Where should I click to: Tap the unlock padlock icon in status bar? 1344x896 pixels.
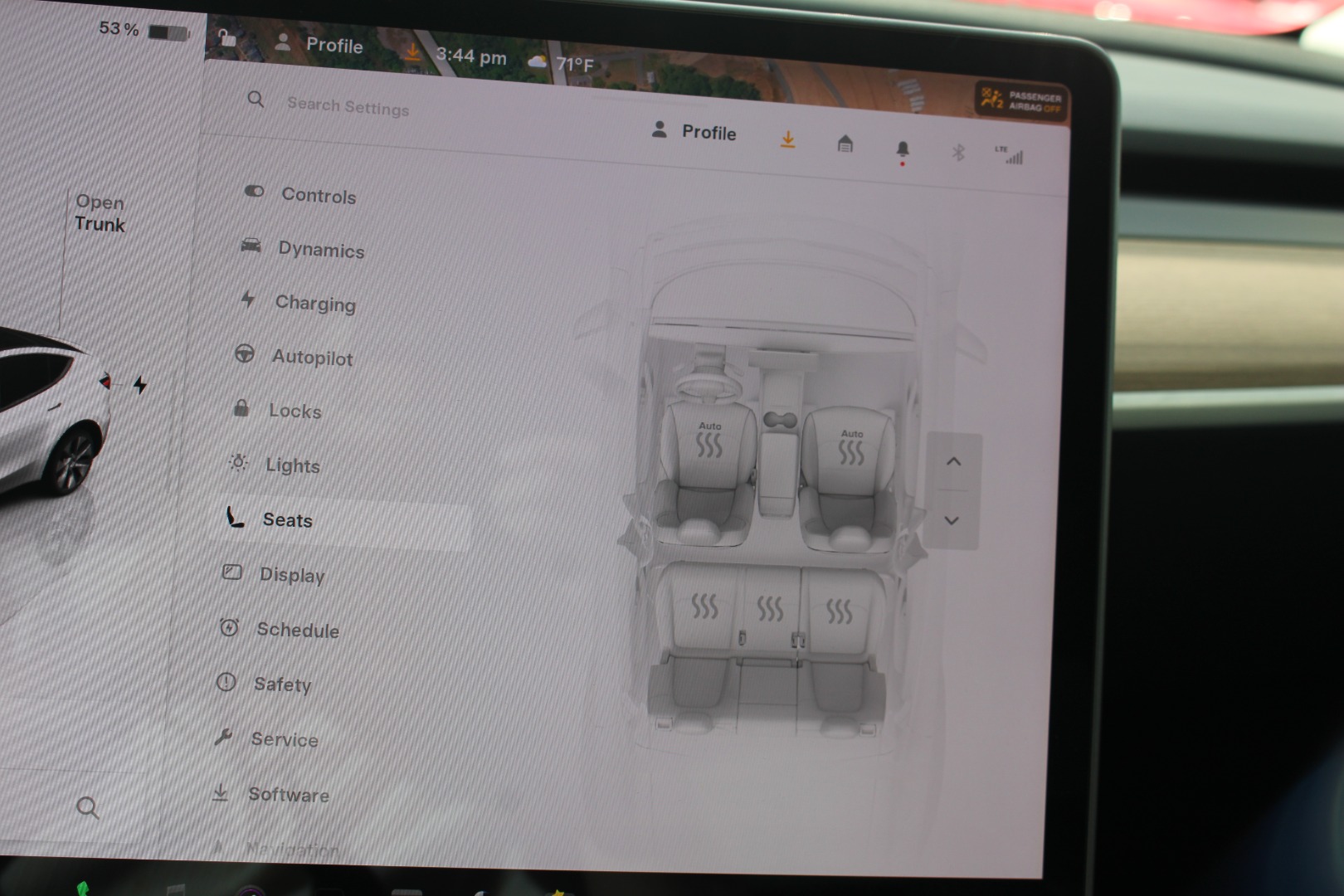pyautogui.click(x=226, y=38)
